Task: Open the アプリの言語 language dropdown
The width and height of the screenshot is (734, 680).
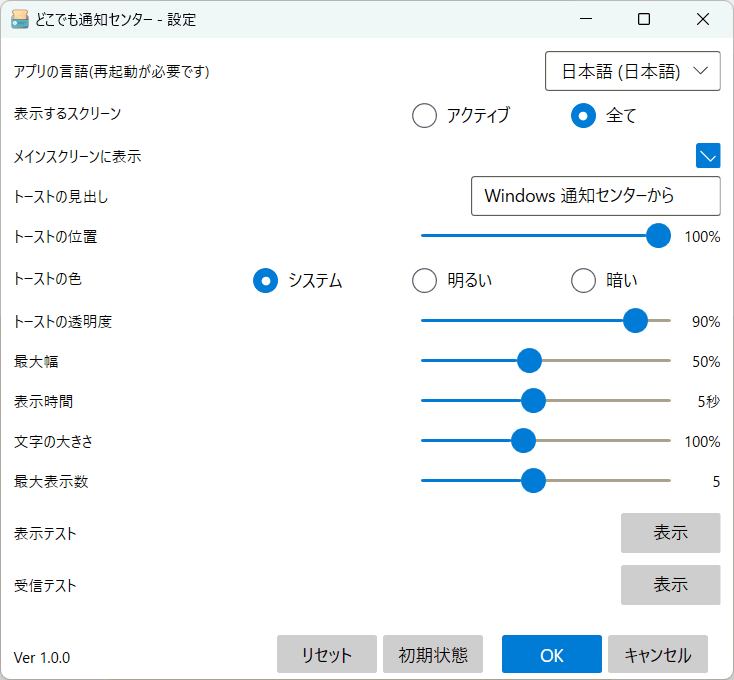Action: 632,71
